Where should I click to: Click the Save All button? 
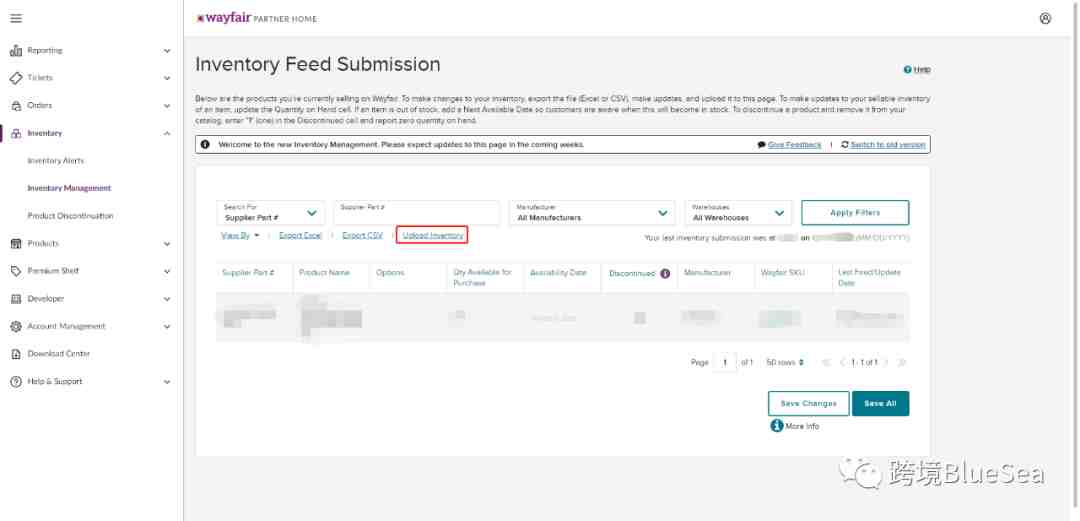point(880,404)
